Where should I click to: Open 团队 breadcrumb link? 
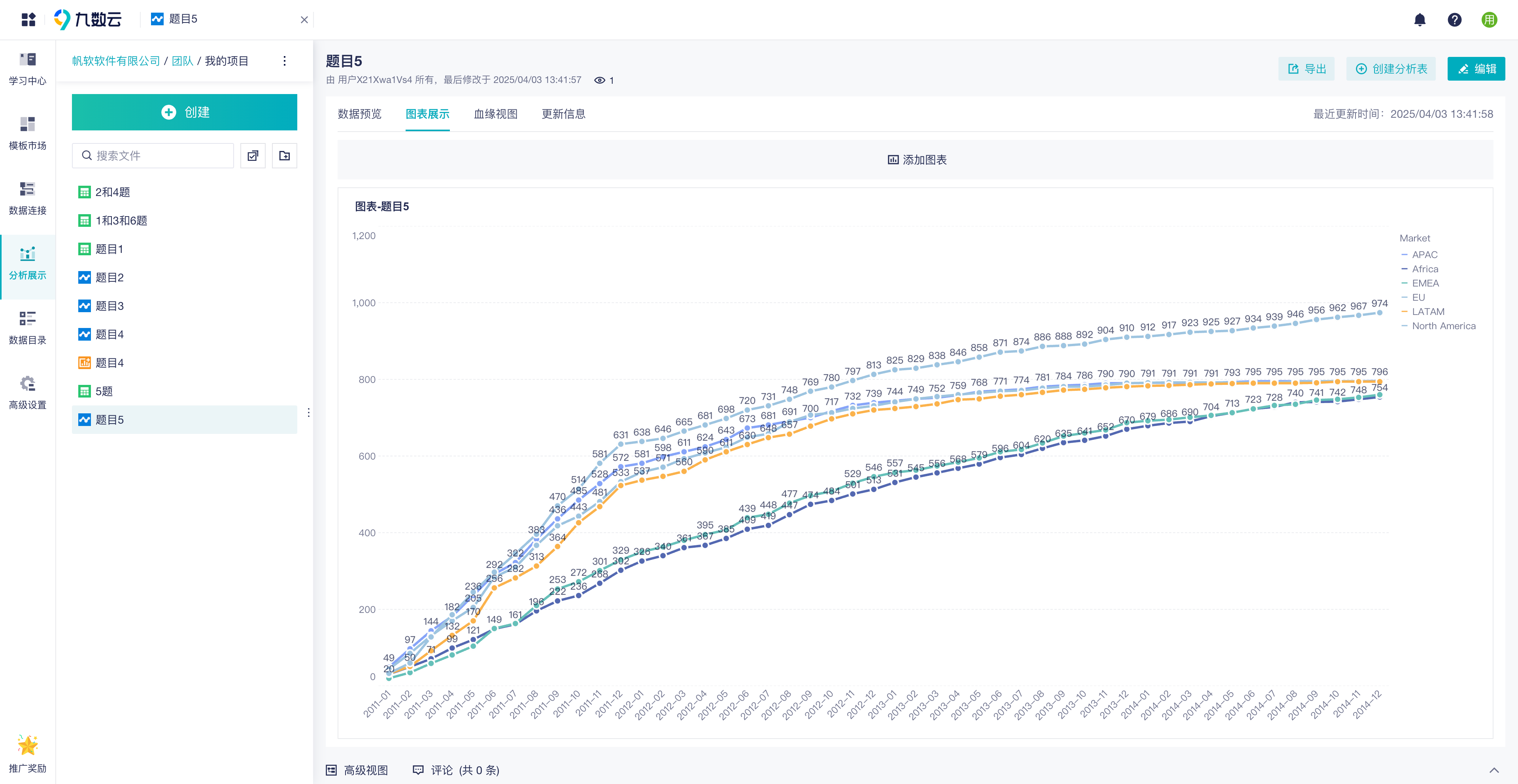click(x=183, y=61)
